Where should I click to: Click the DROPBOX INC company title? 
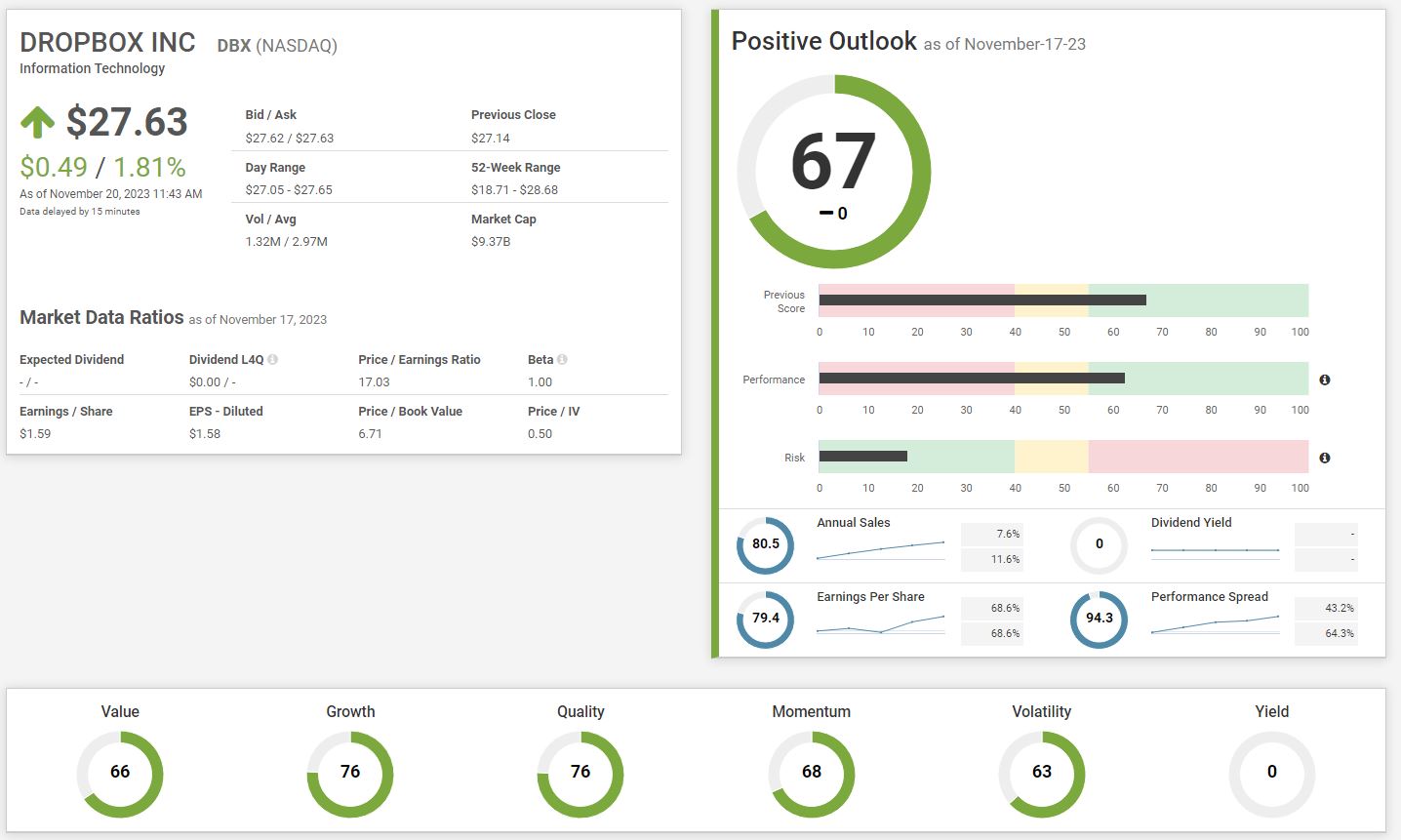point(107,43)
